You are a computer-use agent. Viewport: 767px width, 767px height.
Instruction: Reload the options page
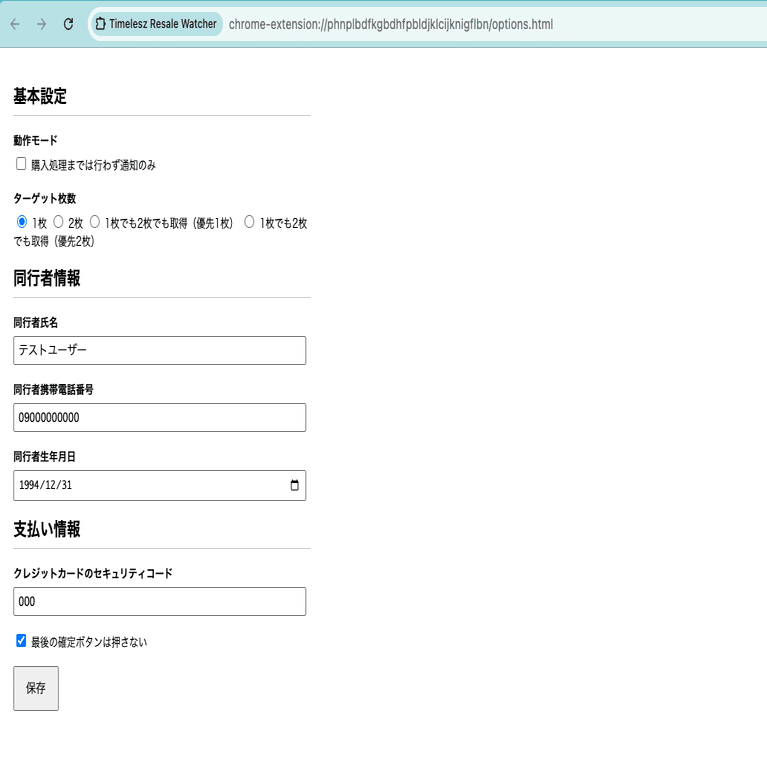[68, 24]
